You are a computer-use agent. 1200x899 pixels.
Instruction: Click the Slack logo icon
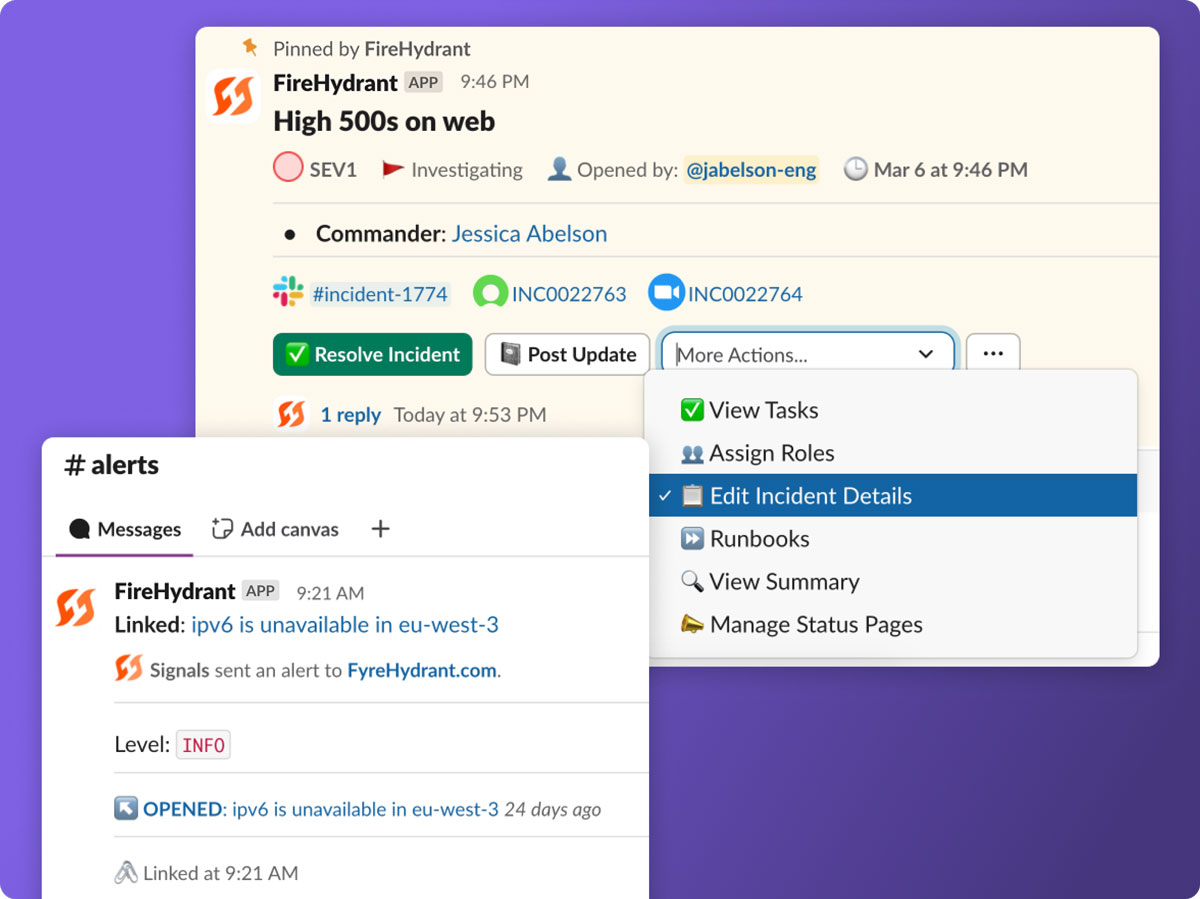[288, 292]
